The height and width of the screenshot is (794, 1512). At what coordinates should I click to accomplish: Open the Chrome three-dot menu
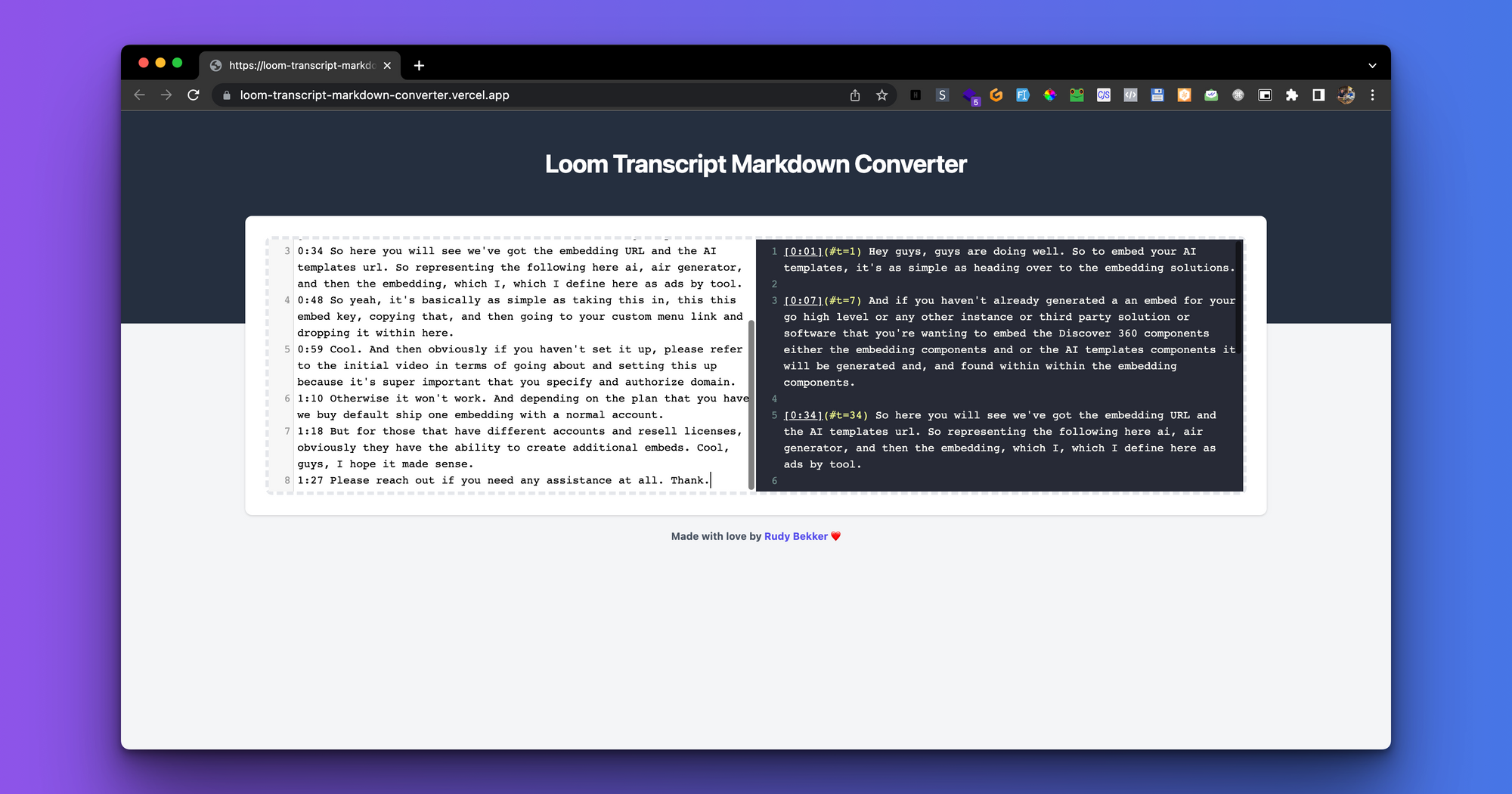tap(1372, 95)
